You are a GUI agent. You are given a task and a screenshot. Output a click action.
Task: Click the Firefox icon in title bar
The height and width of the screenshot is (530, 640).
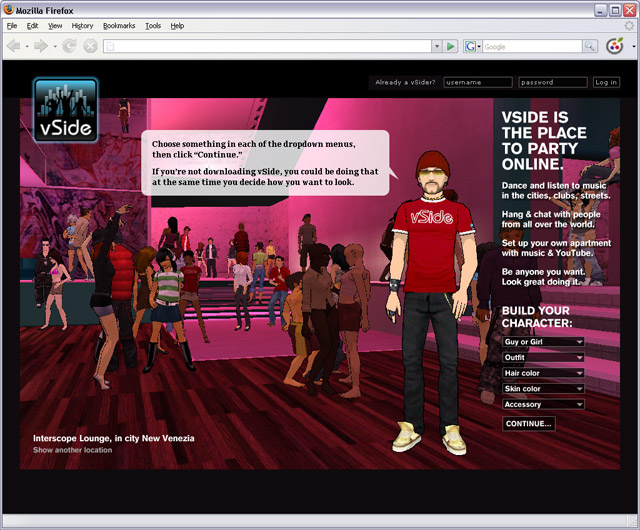(x=8, y=9)
